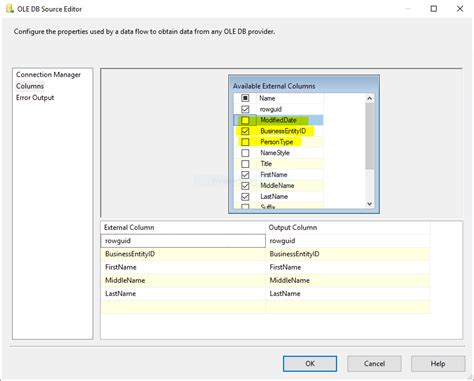Image resolution: width=474 pixels, height=381 pixels.
Task: Open the Error Output page
Action: 35,98
